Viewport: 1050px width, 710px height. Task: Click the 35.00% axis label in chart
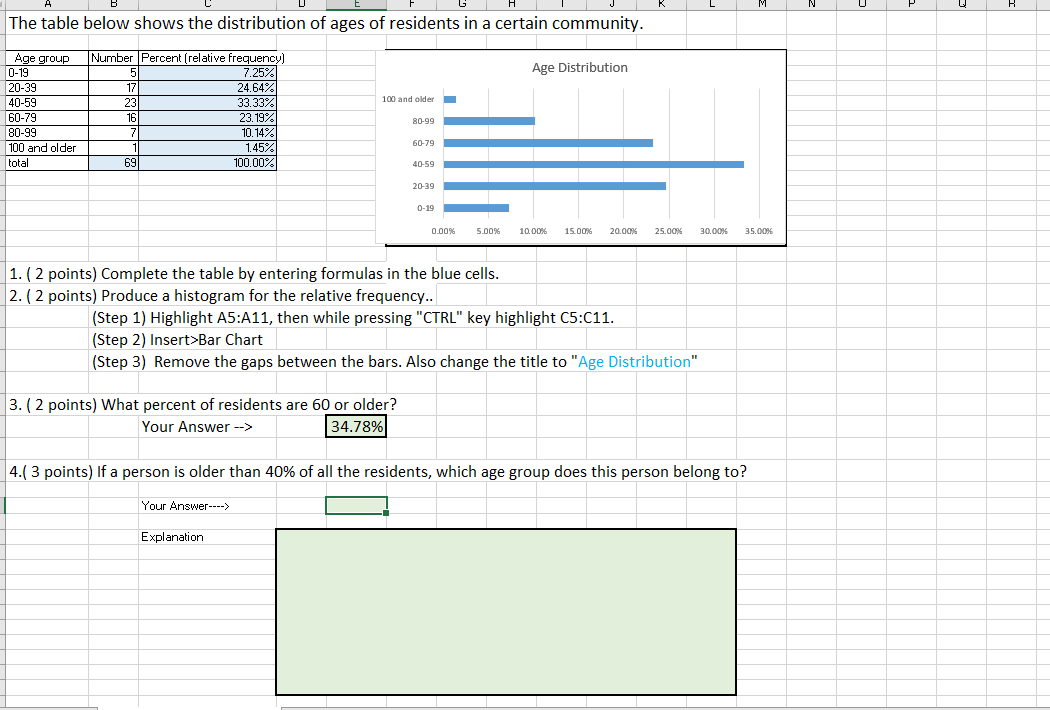pyautogui.click(x=759, y=231)
